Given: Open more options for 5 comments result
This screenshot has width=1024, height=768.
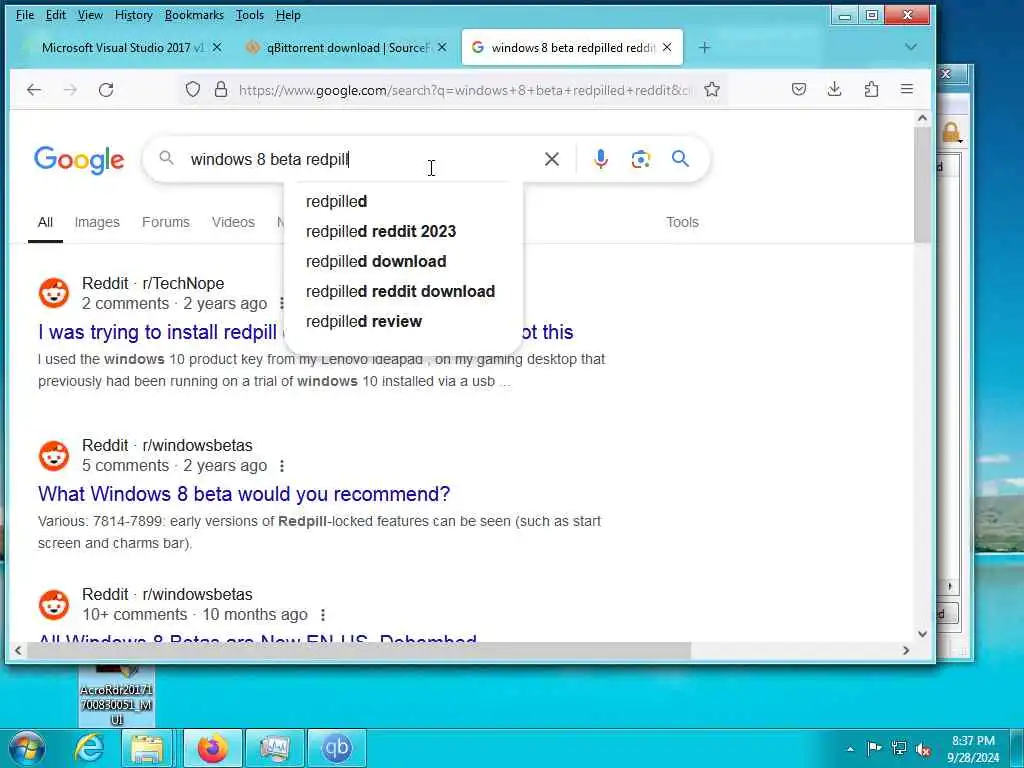Looking at the screenshot, I should tap(281, 466).
